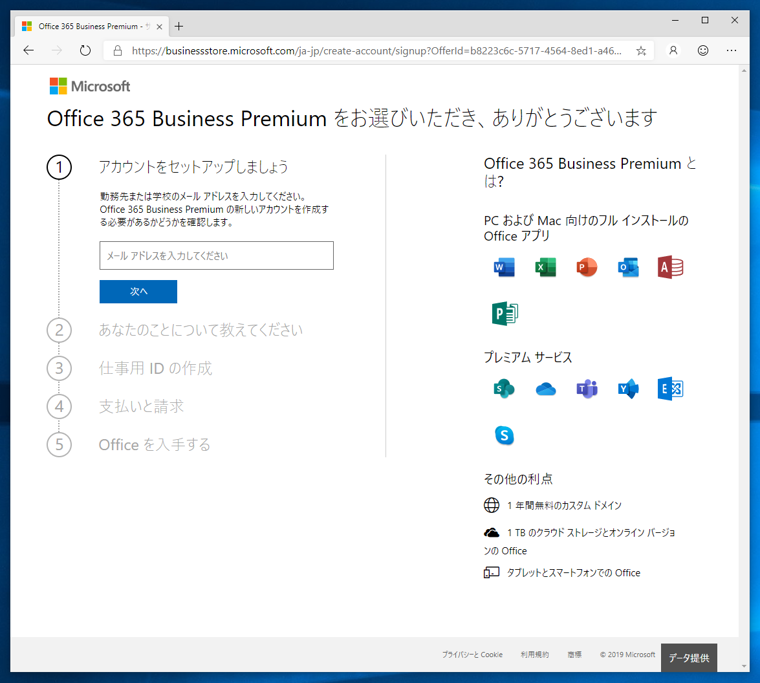Click the その他の利点 heading
760x683 pixels.
(x=518, y=479)
